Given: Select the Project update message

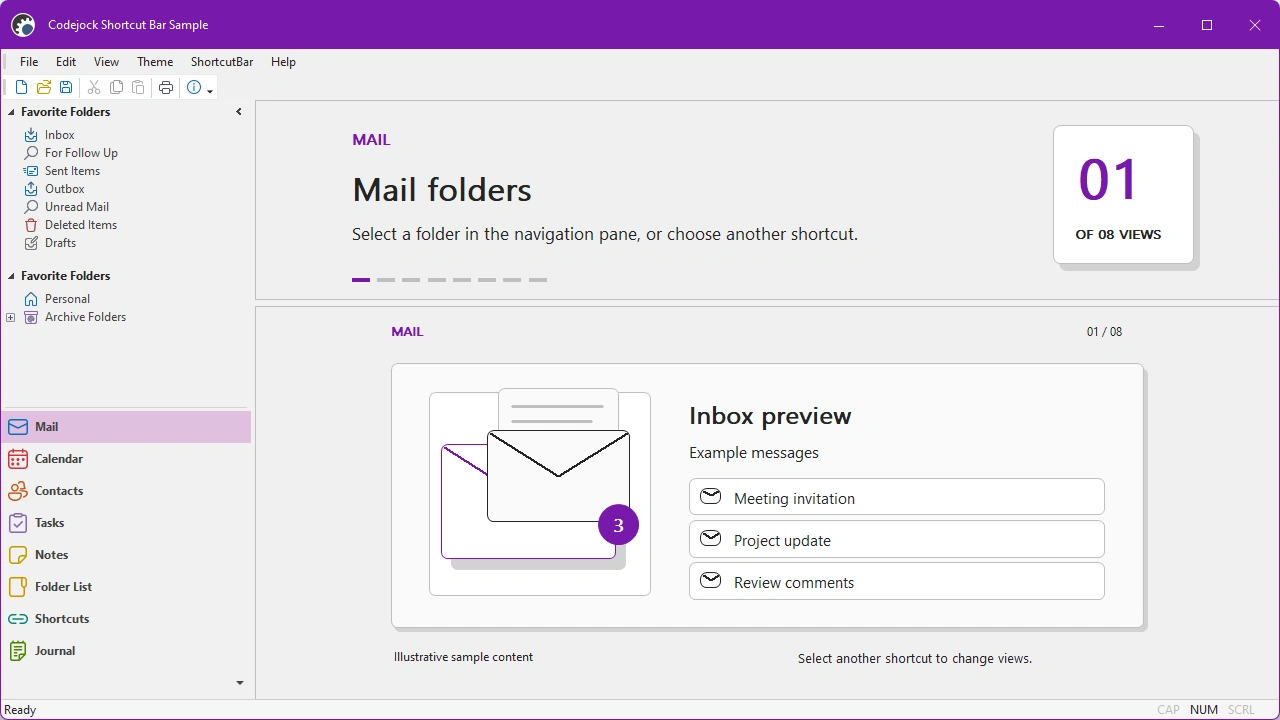Looking at the screenshot, I should pyautogui.click(x=897, y=539).
